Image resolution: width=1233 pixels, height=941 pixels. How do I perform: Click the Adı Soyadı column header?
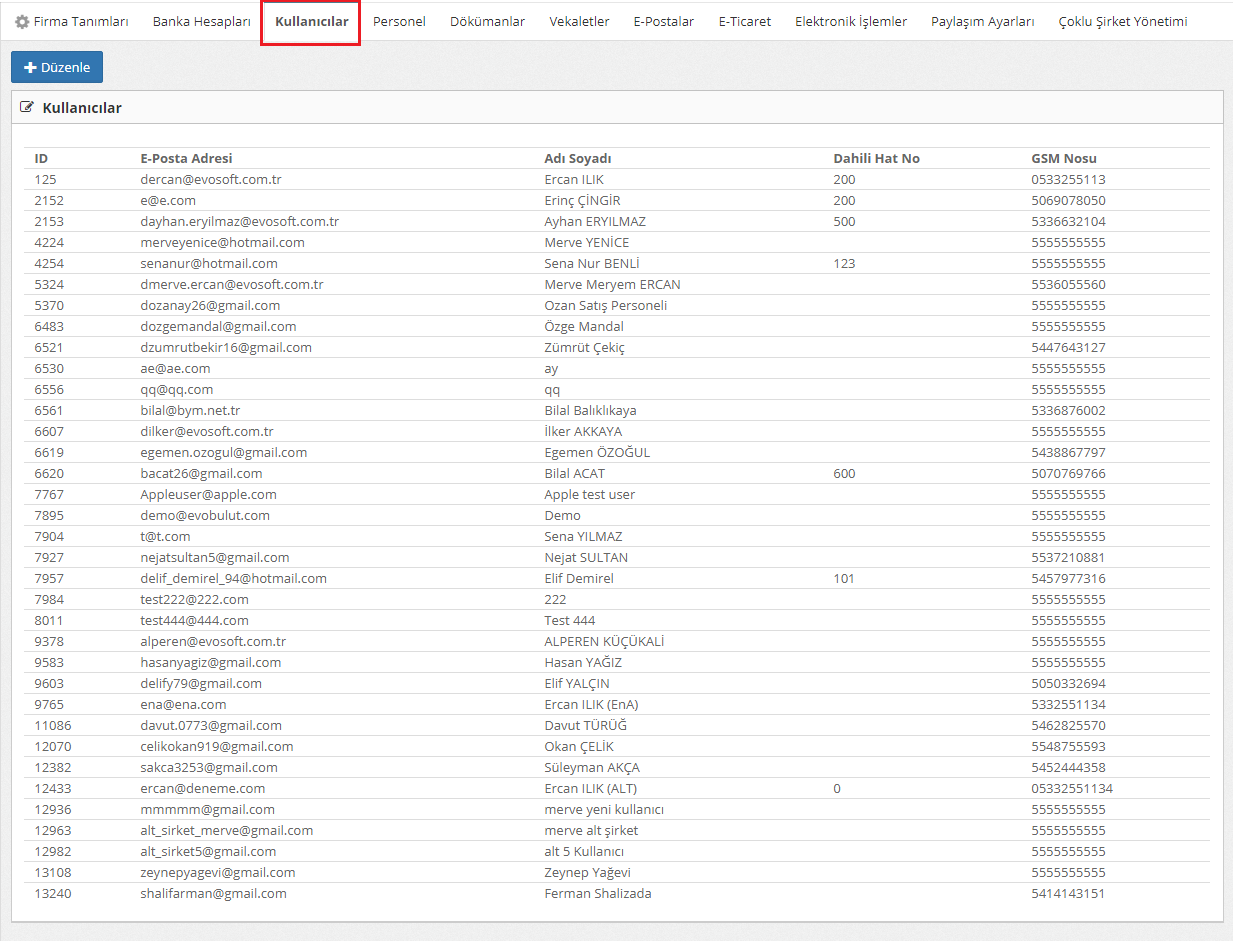[x=577, y=158]
